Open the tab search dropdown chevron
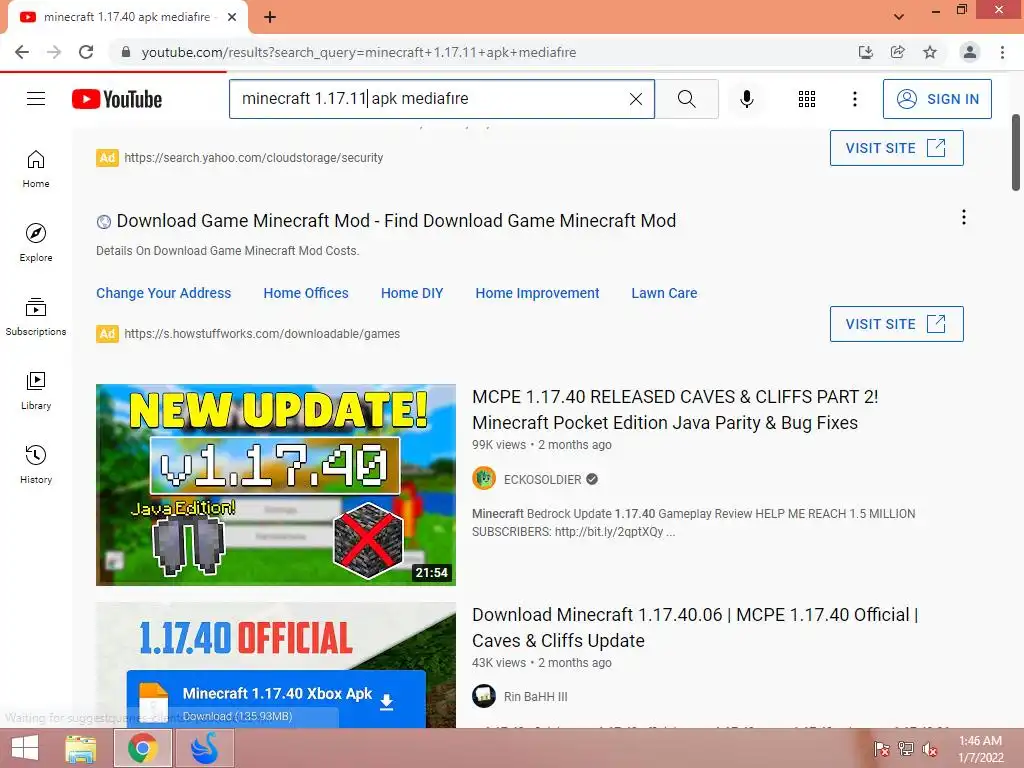The image size is (1024, 768). click(899, 17)
